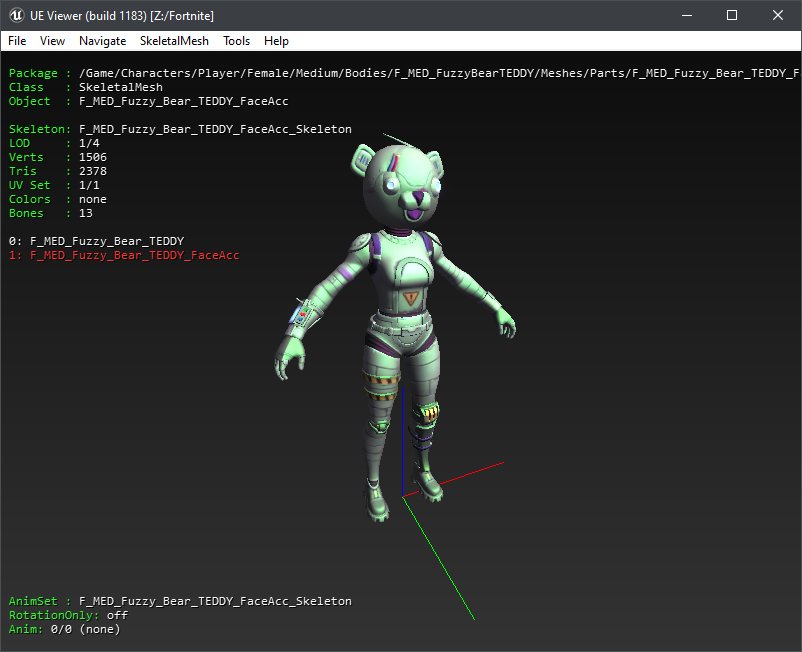Click the bear head of the model
Viewport: 802px width, 652px height.
tap(399, 184)
